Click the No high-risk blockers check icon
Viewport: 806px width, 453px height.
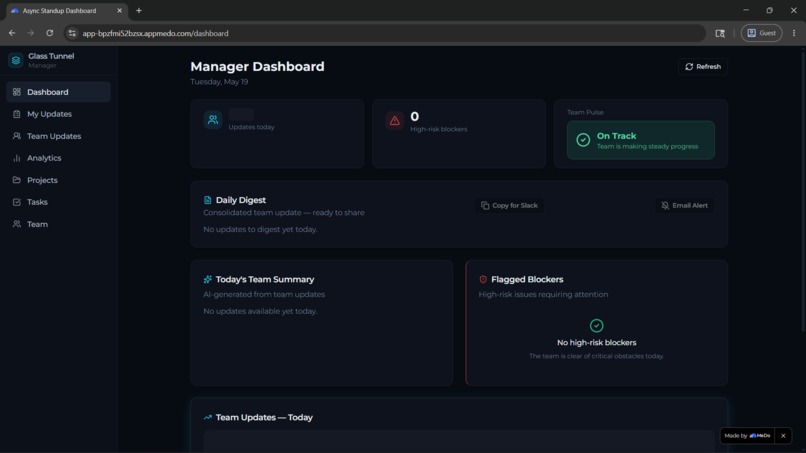point(596,325)
